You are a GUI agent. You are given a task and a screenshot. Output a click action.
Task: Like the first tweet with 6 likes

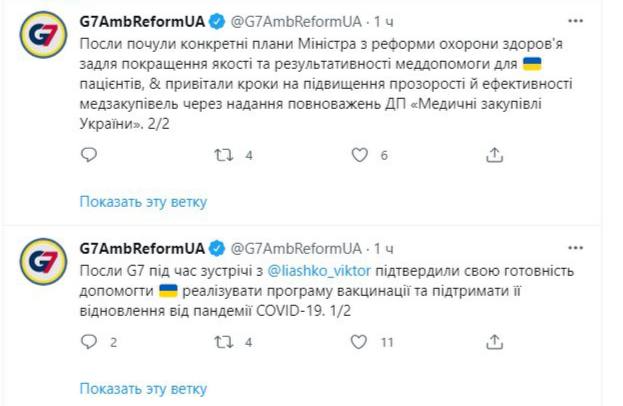tap(360, 155)
